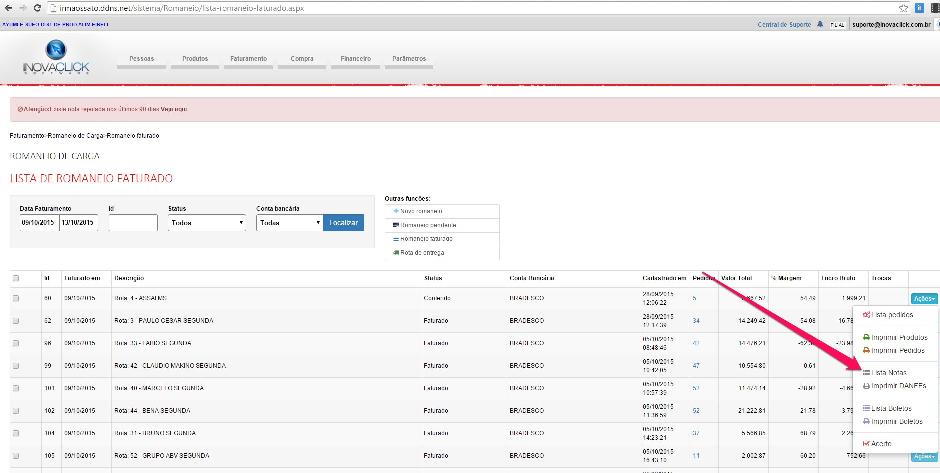Select Acerto in the actions menu
The width and height of the screenshot is (940, 473).
coord(880,443)
